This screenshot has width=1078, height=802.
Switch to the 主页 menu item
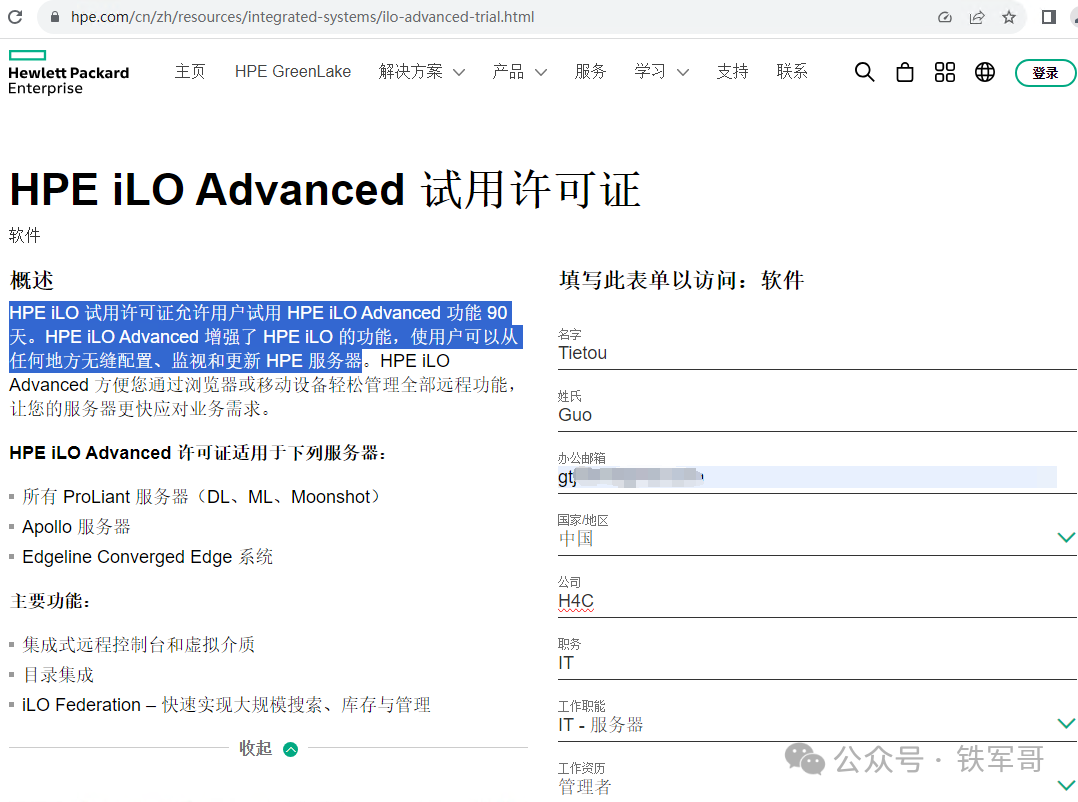coord(190,71)
